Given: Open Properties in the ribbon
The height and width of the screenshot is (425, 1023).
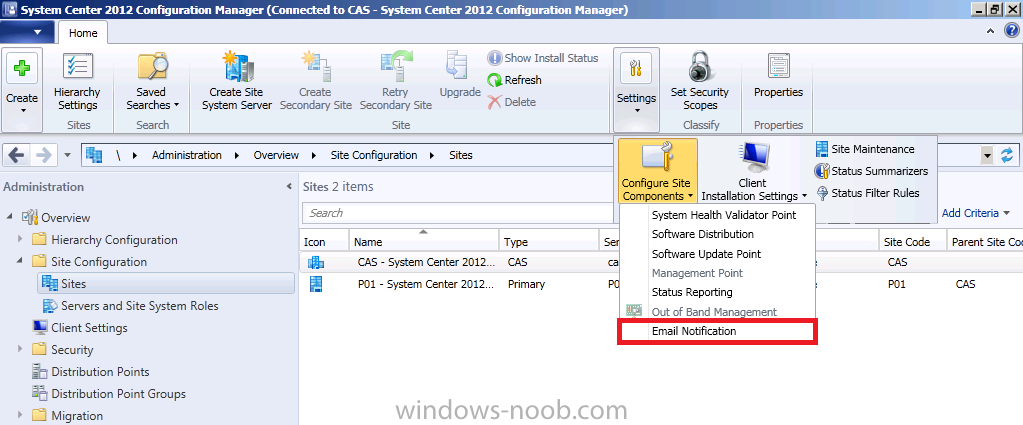Looking at the screenshot, I should point(778,76).
